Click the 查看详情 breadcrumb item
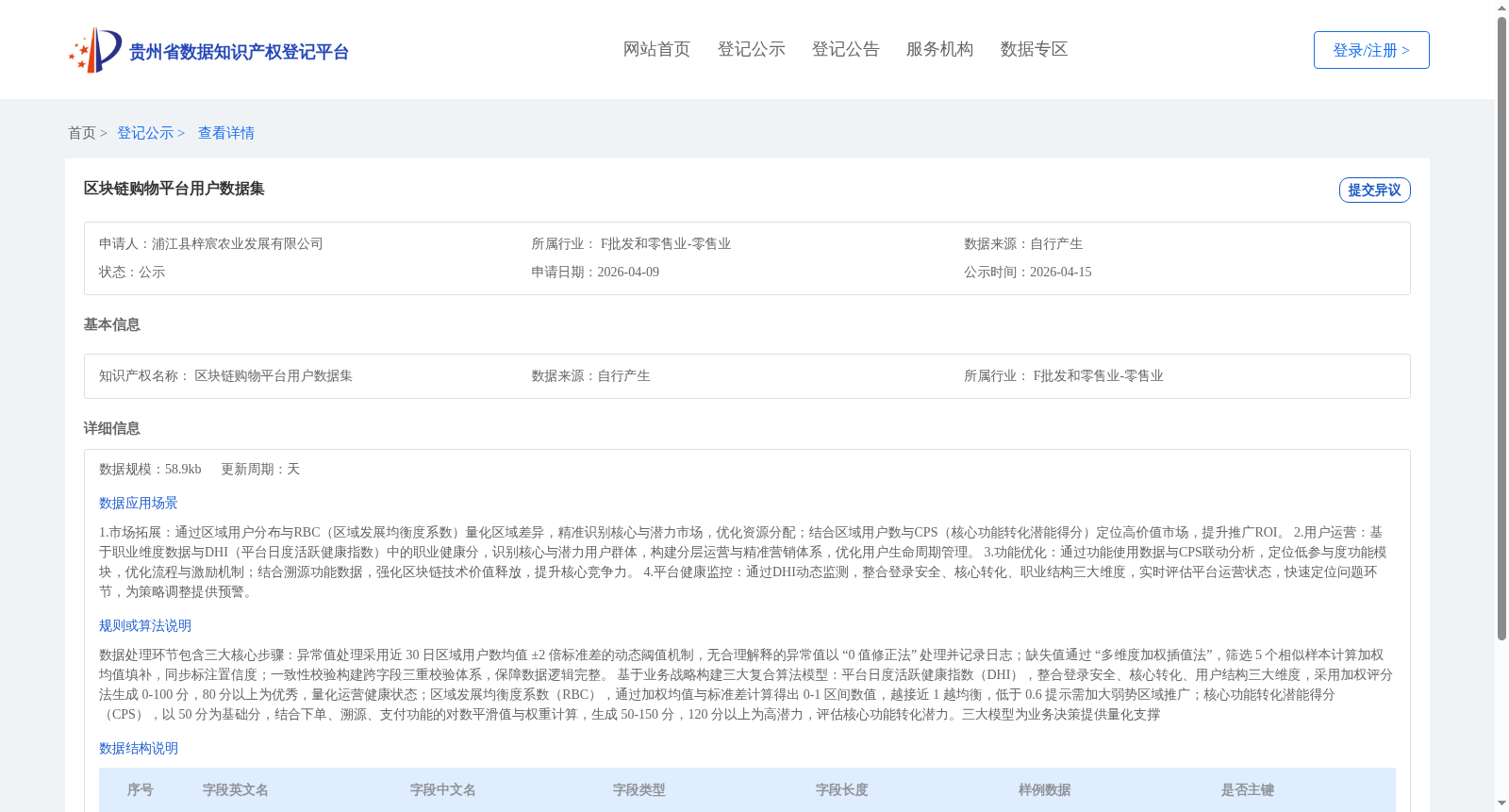Image resolution: width=1509 pixels, height=812 pixels. point(226,133)
